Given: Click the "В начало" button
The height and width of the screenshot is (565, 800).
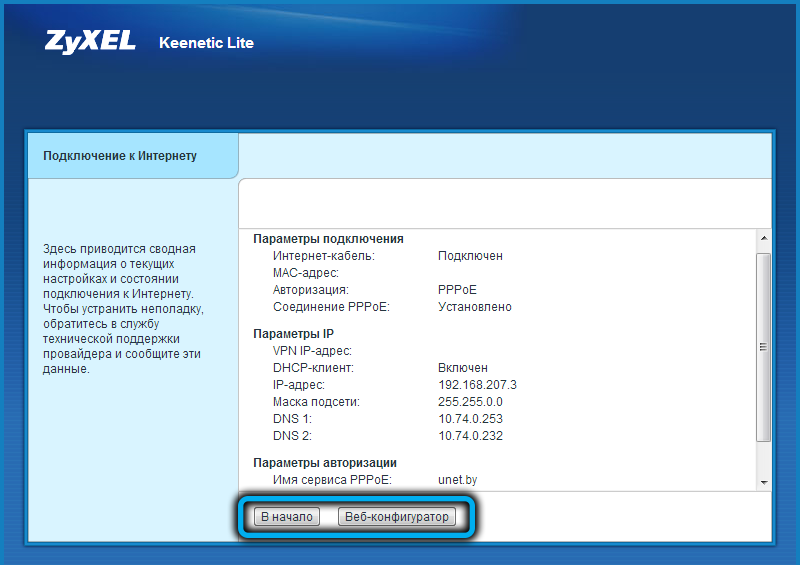Looking at the screenshot, I should [x=287, y=517].
